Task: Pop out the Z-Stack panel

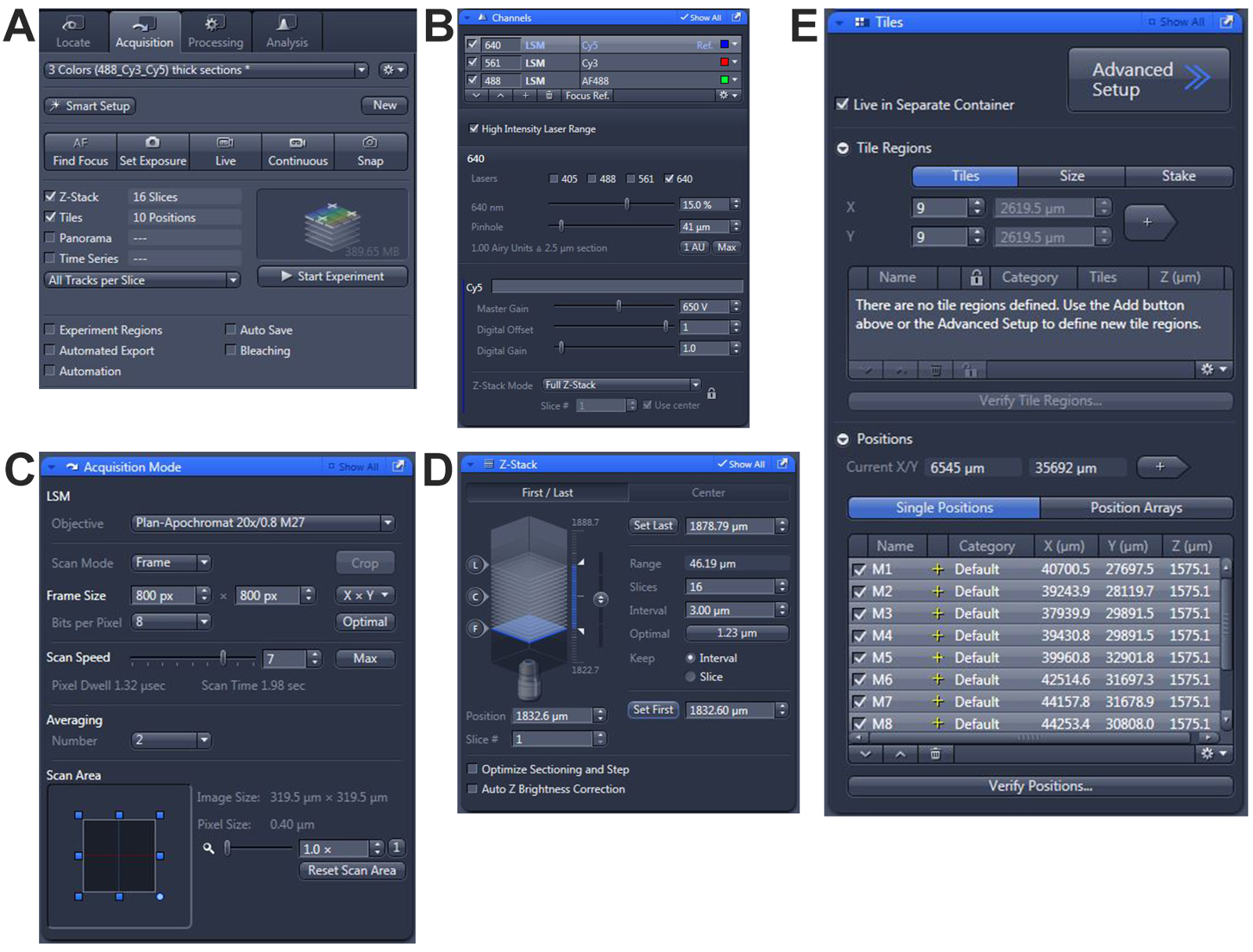Action: tap(782, 463)
